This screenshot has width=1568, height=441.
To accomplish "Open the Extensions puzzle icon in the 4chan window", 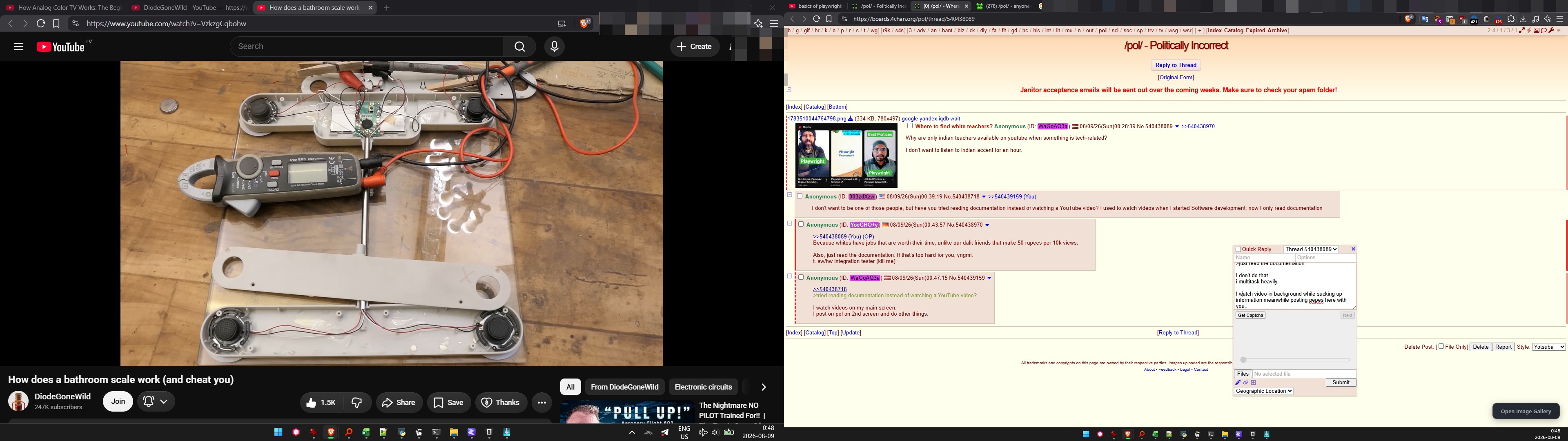I will pos(1511,20).
